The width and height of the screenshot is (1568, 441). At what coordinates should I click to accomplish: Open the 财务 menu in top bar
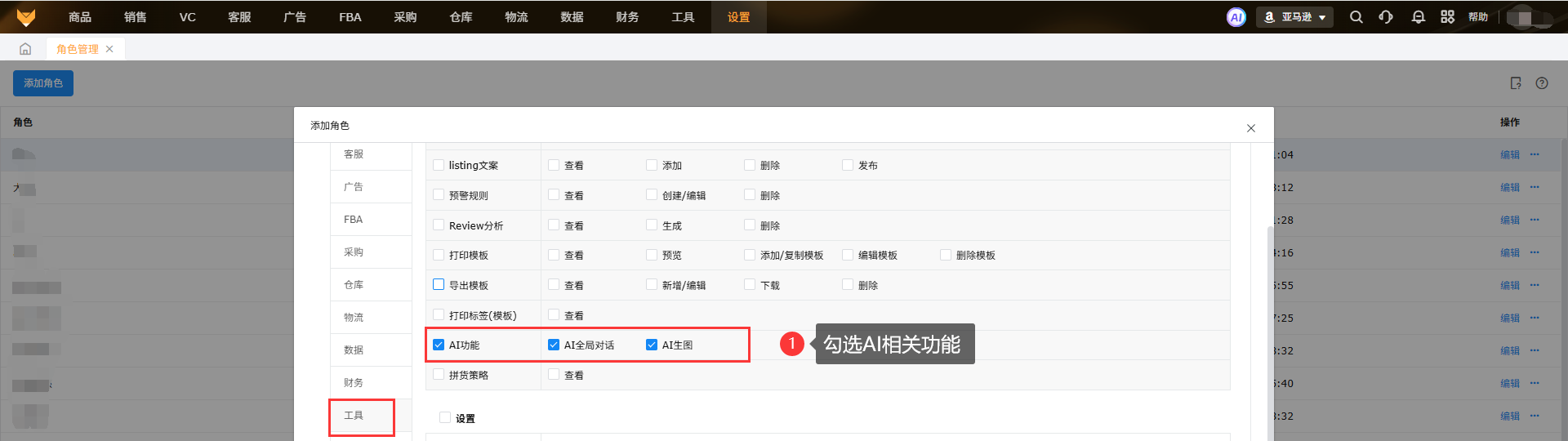point(627,17)
